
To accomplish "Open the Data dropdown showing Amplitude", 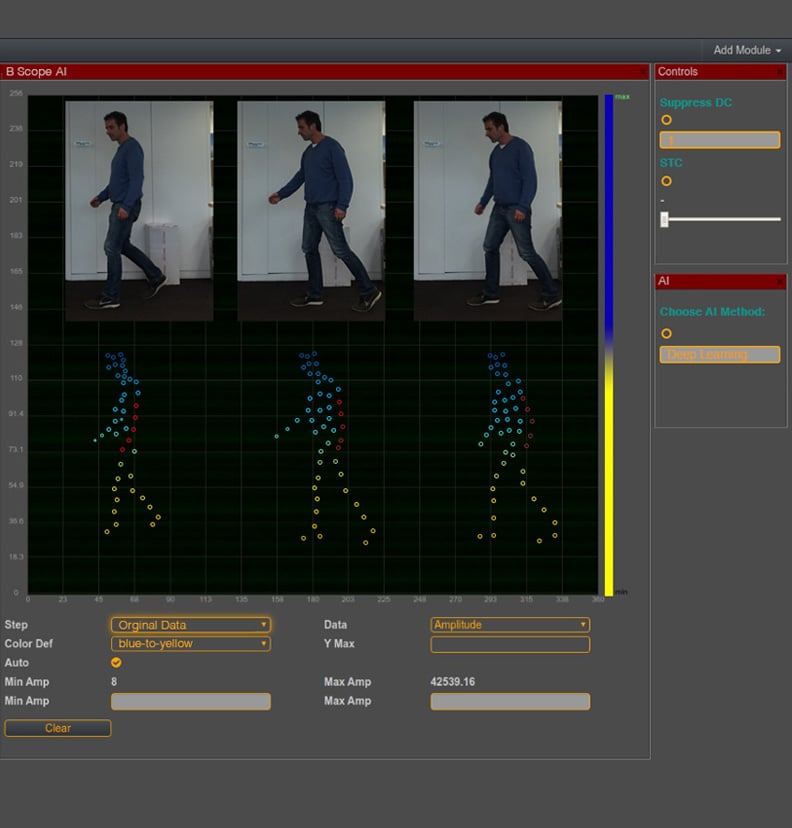I will pos(510,625).
